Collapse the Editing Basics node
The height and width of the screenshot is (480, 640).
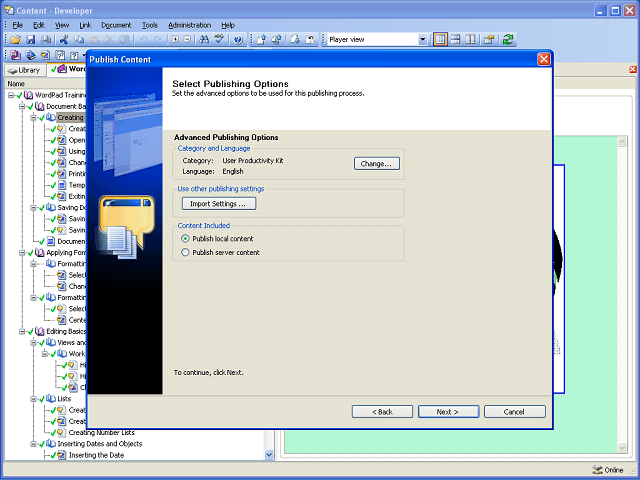[x=22, y=331]
